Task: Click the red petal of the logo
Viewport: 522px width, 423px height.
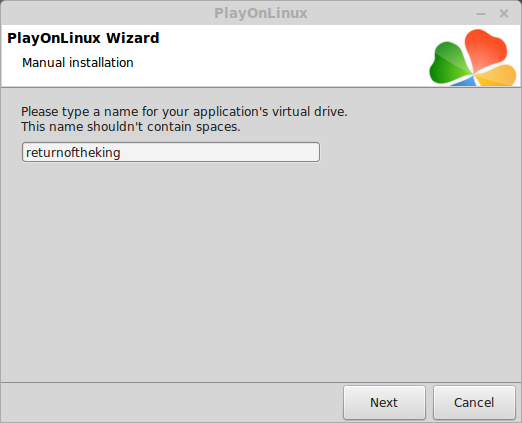Action: point(485,48)
